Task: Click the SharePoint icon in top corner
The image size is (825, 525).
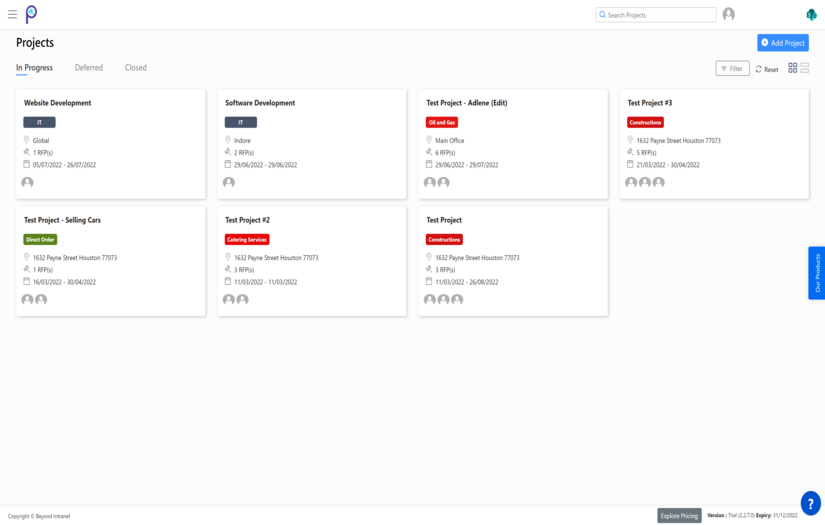Action: pos(811,15)
